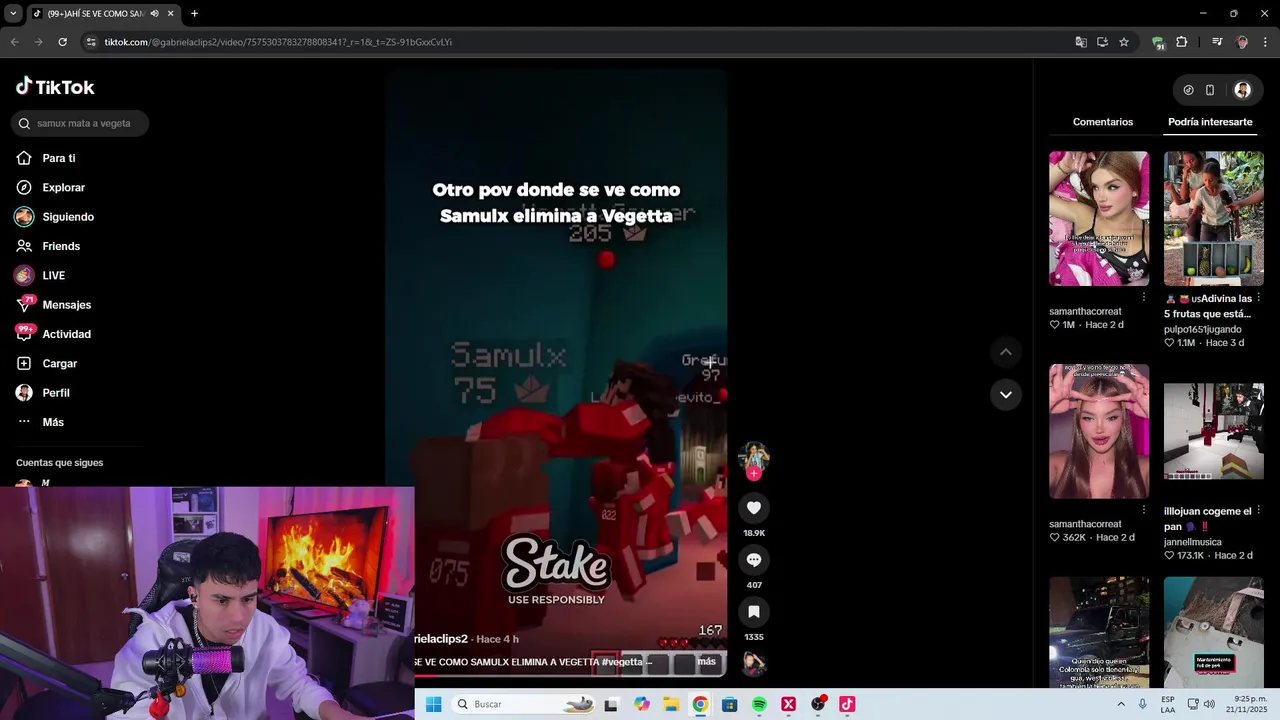This screenshot has width=1280, height=720.
Task: View site information icon in address bar
Action: (91, 42)
